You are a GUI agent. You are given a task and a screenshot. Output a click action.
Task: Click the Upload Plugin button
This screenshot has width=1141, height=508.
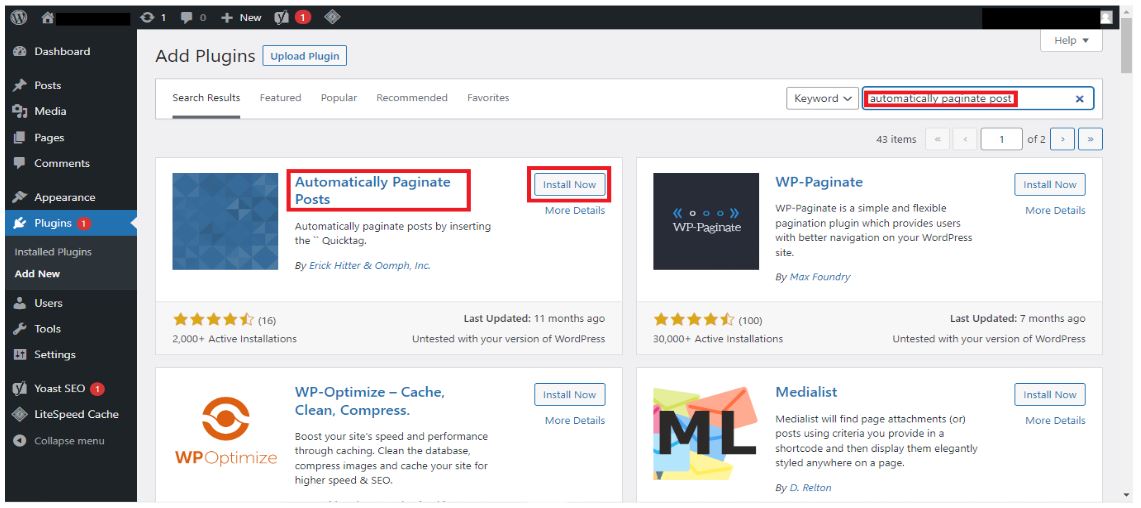(x=305, y=56)
